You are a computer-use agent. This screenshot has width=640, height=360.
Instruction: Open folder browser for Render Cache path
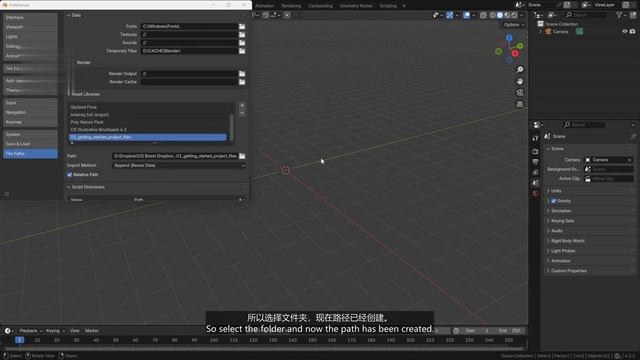point(242,82)
